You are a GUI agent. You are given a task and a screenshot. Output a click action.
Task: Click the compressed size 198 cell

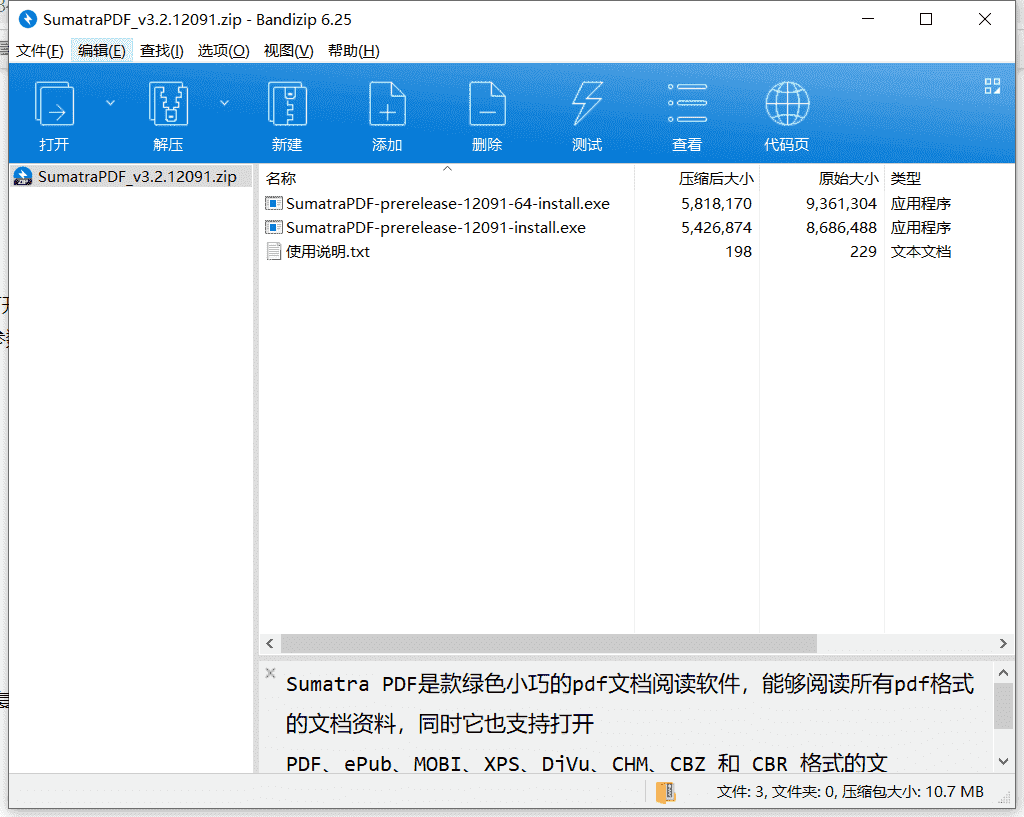[739, 251]
